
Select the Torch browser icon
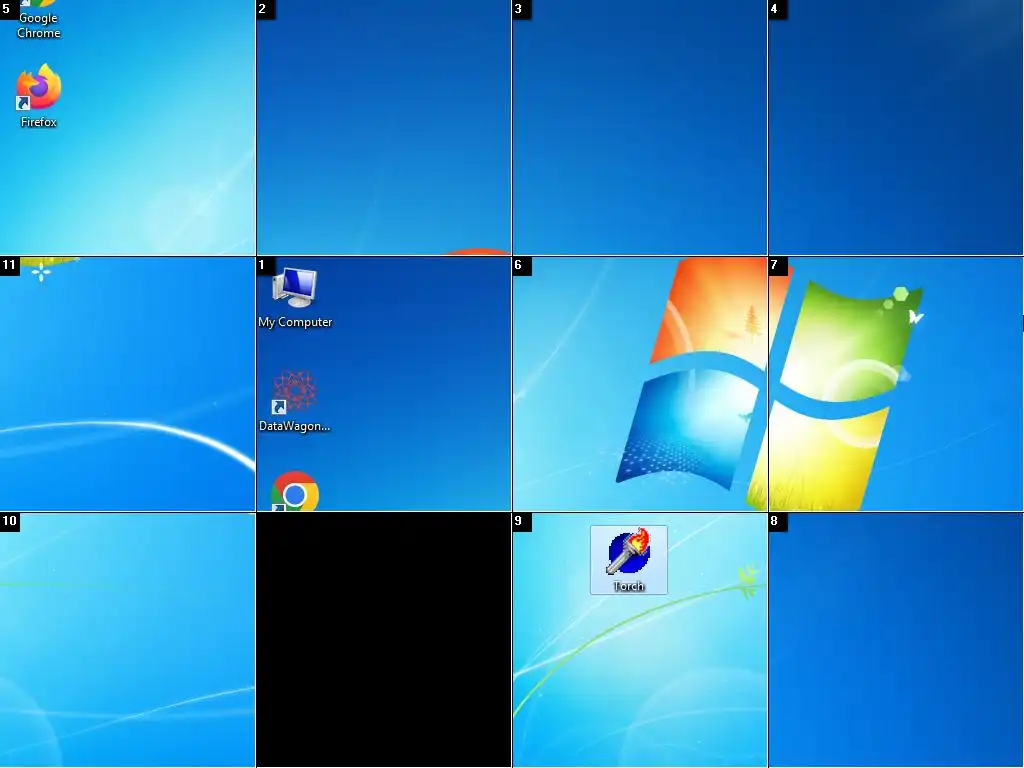pos(629,560)
